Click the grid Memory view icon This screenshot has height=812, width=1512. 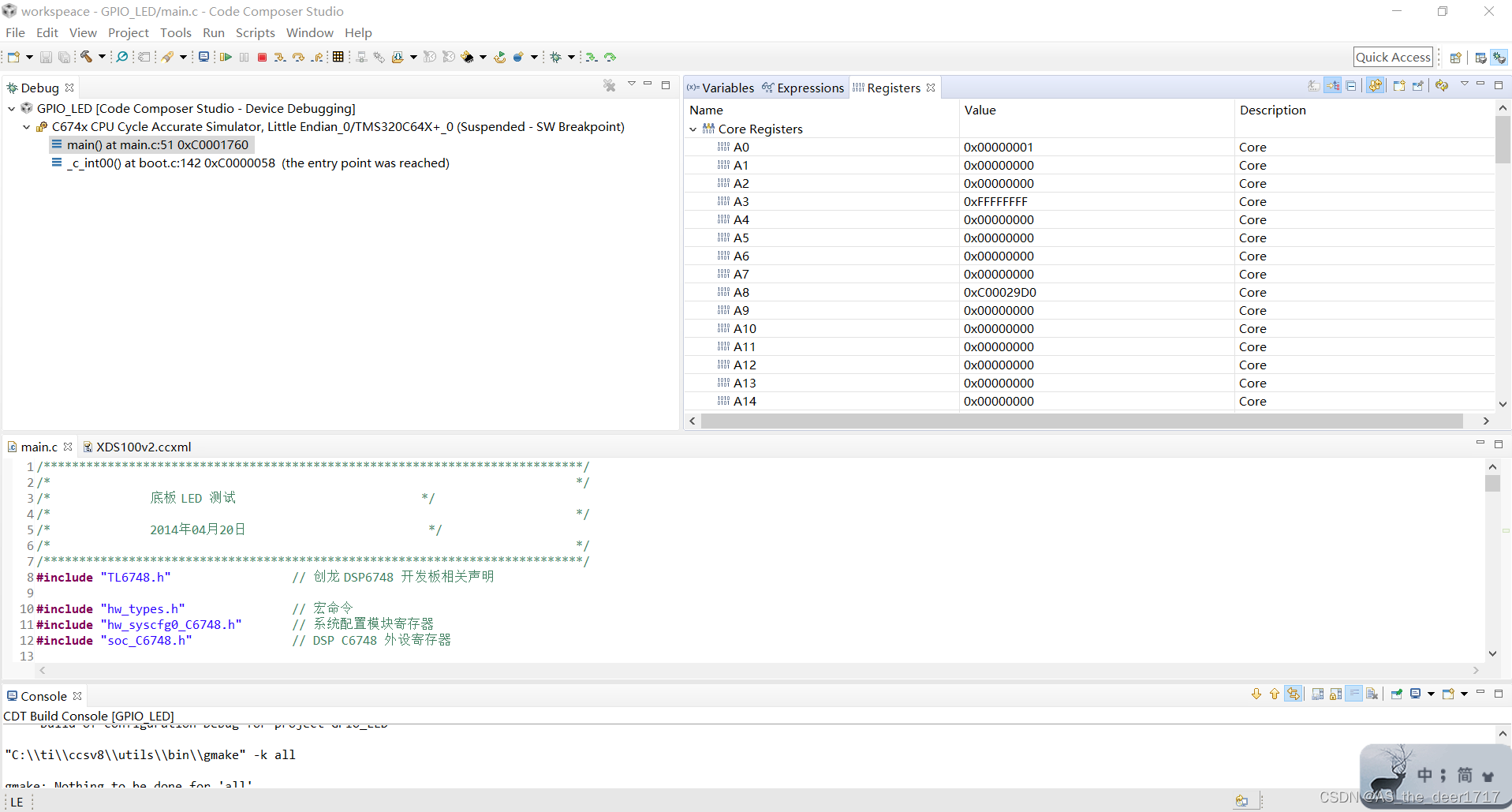338,57
